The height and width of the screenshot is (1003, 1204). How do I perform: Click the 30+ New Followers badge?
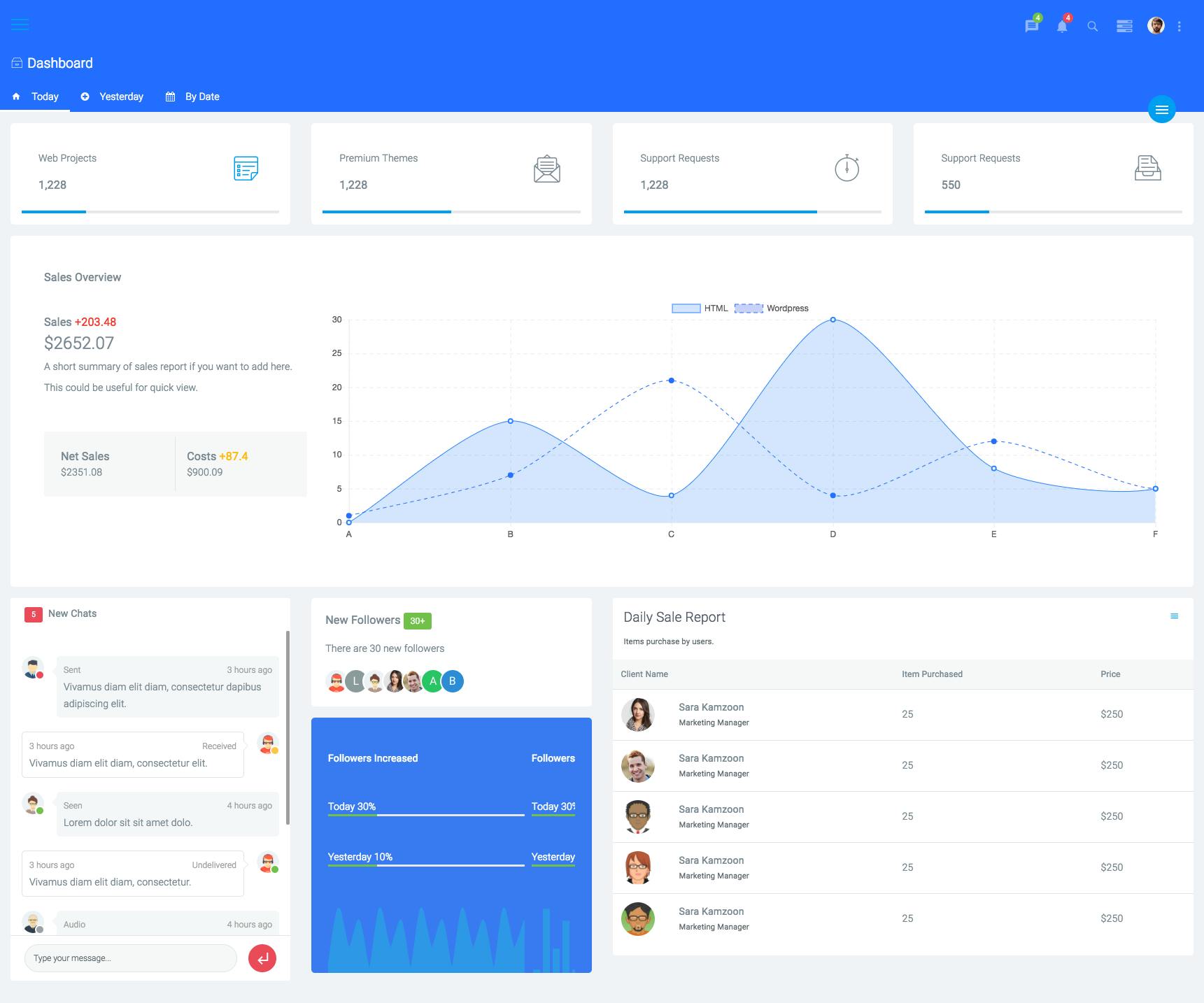418,621
